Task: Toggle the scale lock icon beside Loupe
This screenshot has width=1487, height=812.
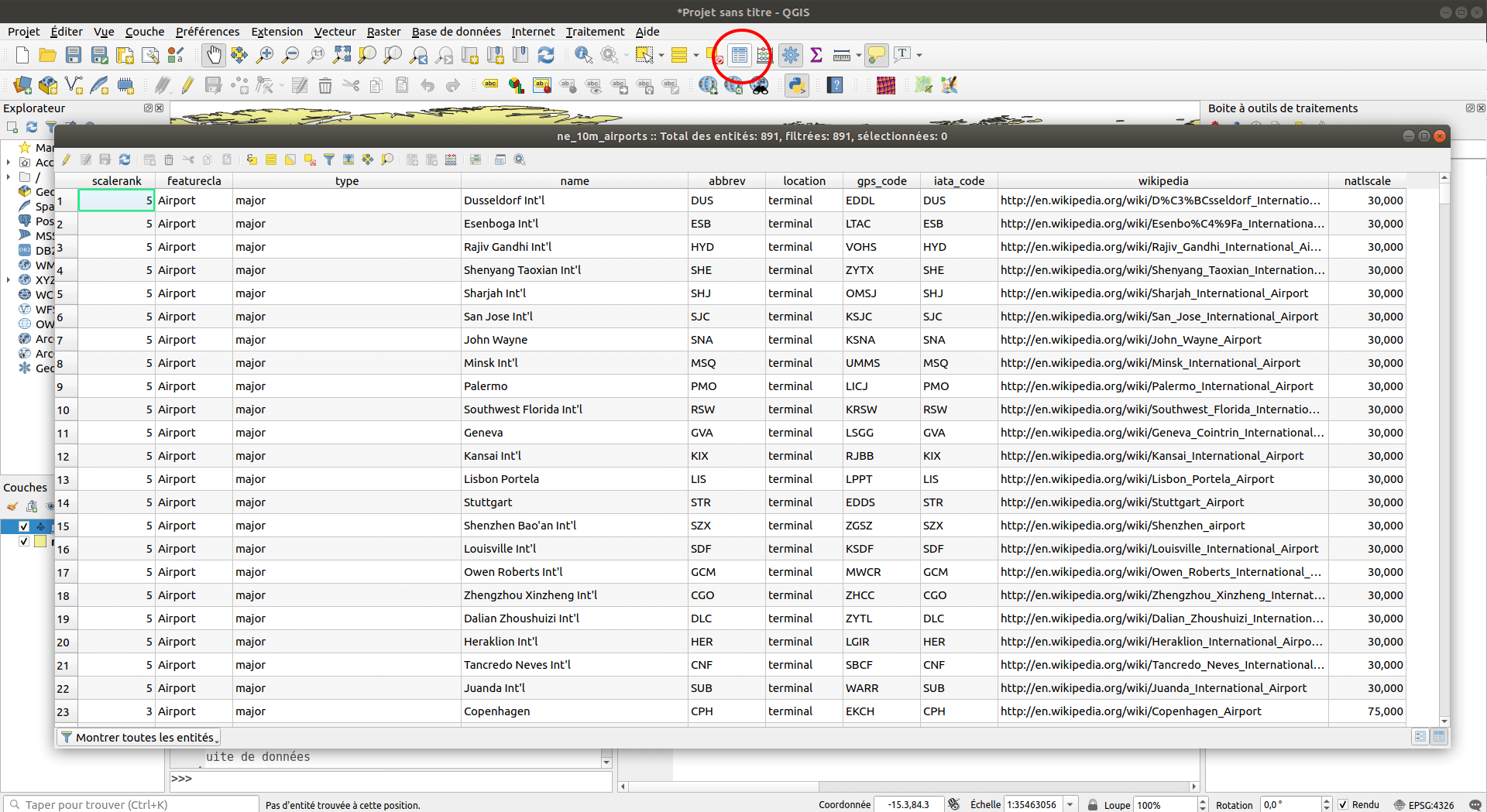Action: click(1092, 805)
